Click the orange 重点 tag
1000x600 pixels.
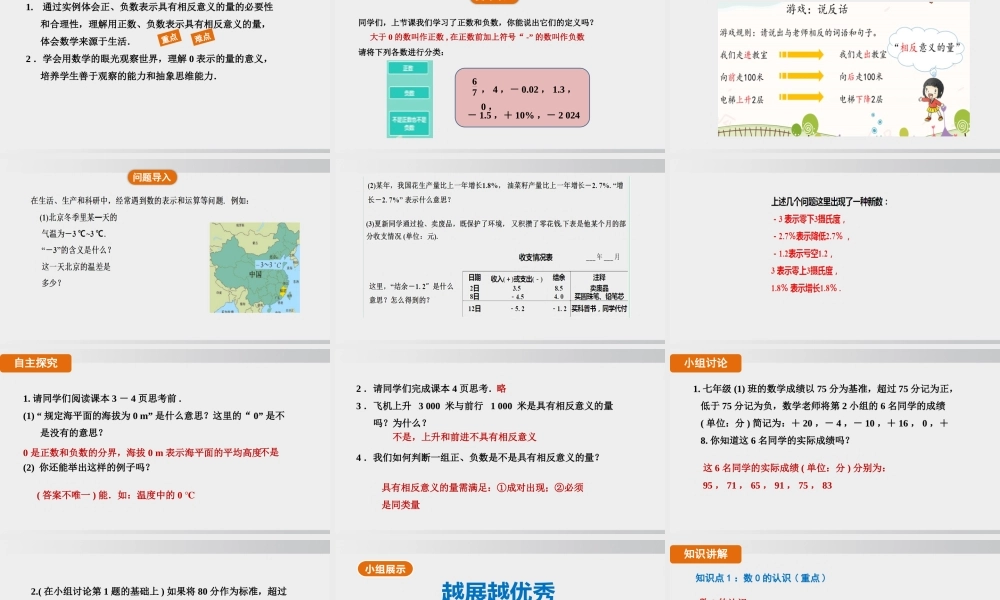(170, 38)
